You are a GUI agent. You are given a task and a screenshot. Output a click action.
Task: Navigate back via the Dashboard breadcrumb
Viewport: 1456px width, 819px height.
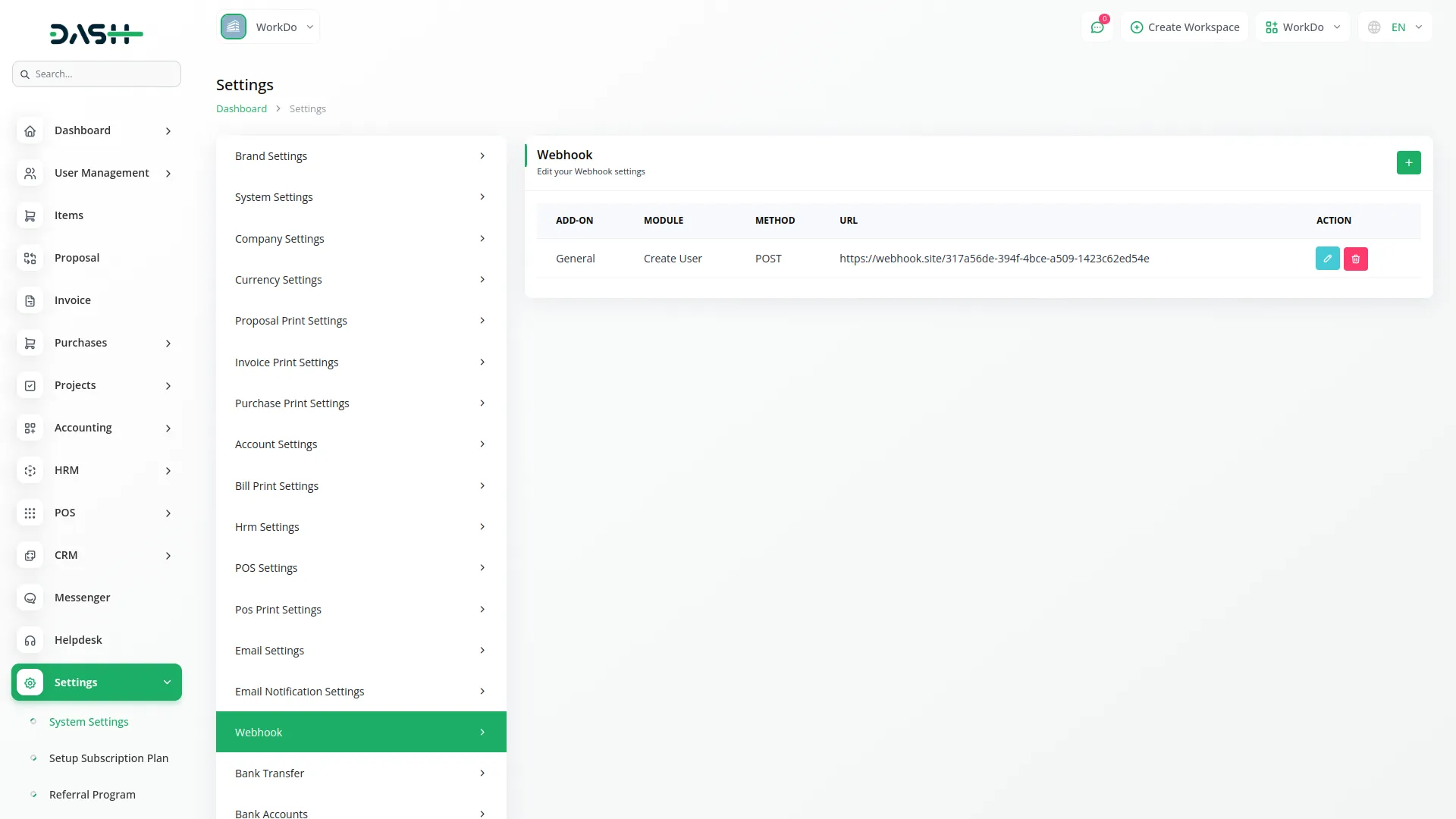241,108
